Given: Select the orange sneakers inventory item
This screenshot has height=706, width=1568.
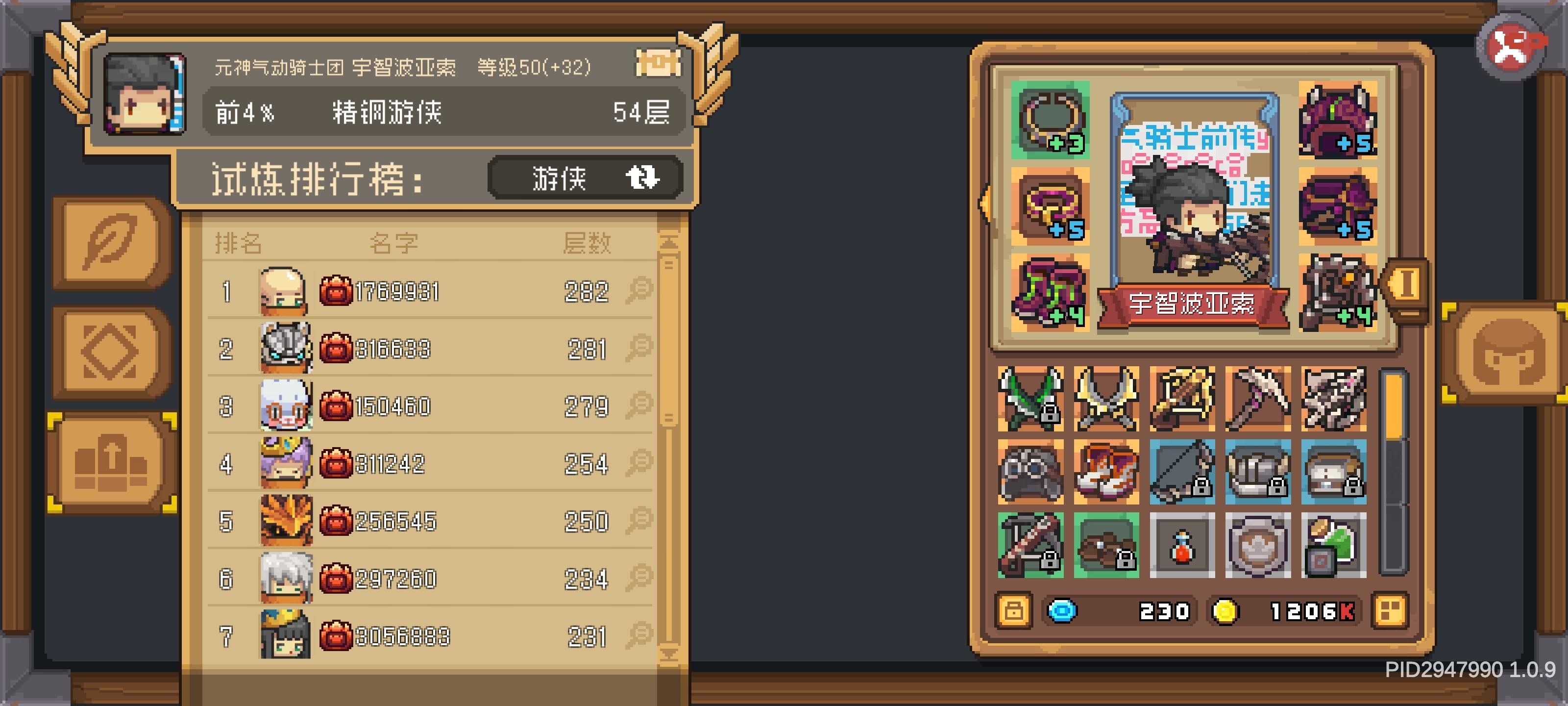Looking at the screenshot, I should 1106,472.
